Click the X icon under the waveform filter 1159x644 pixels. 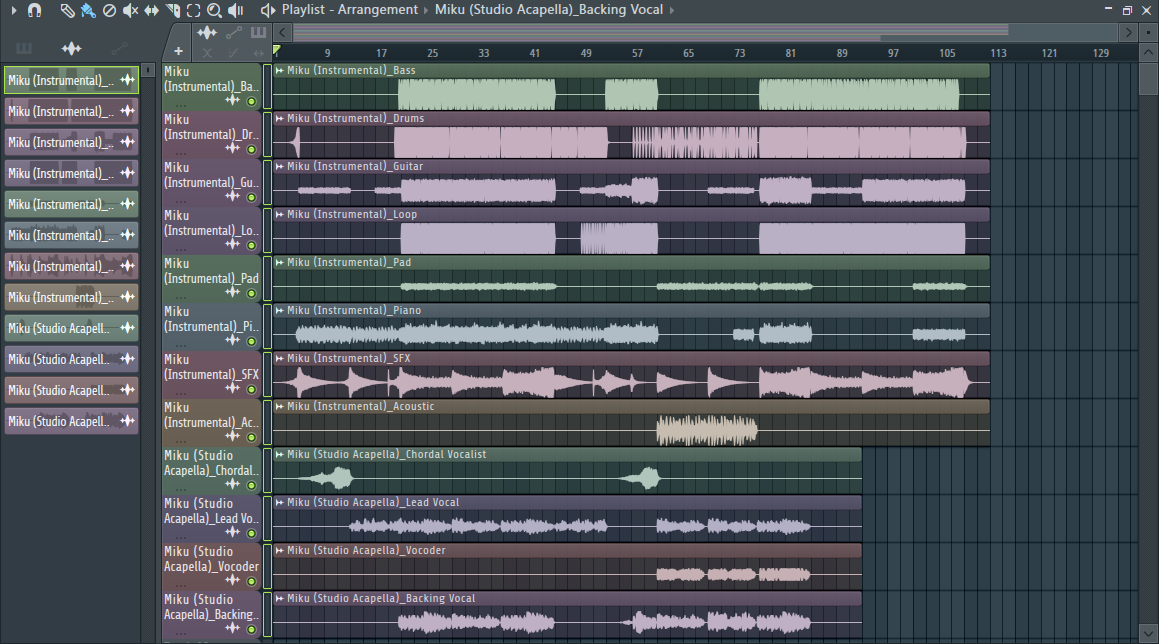tap(207, 53)
